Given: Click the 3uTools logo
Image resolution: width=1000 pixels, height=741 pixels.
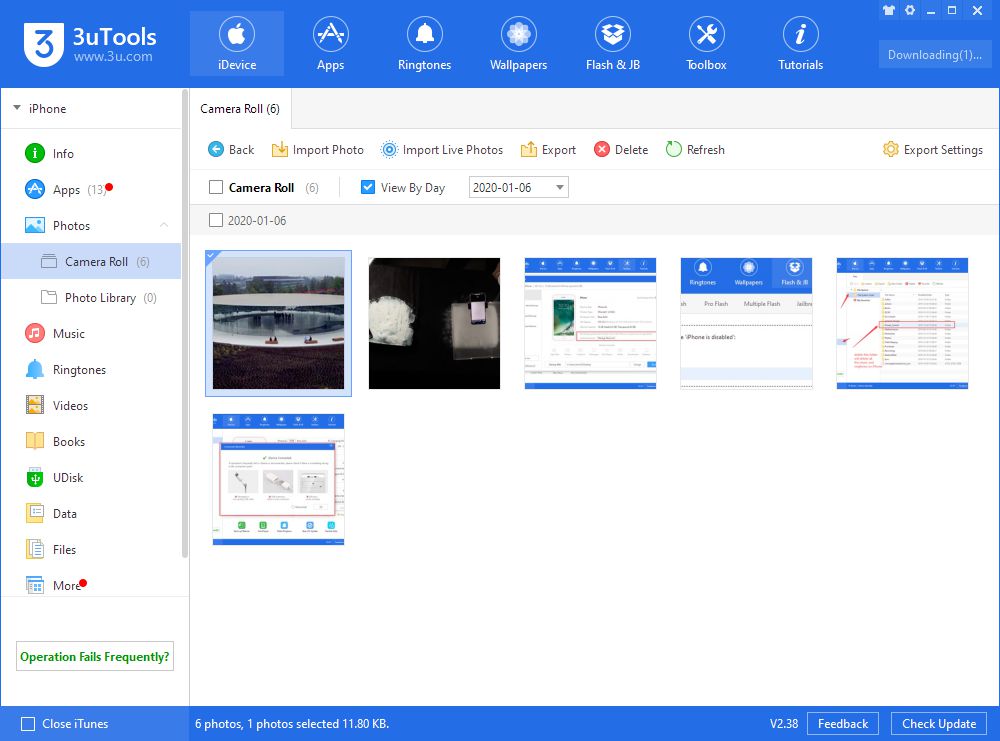Looking at the screenshot, I should (90, 44).
